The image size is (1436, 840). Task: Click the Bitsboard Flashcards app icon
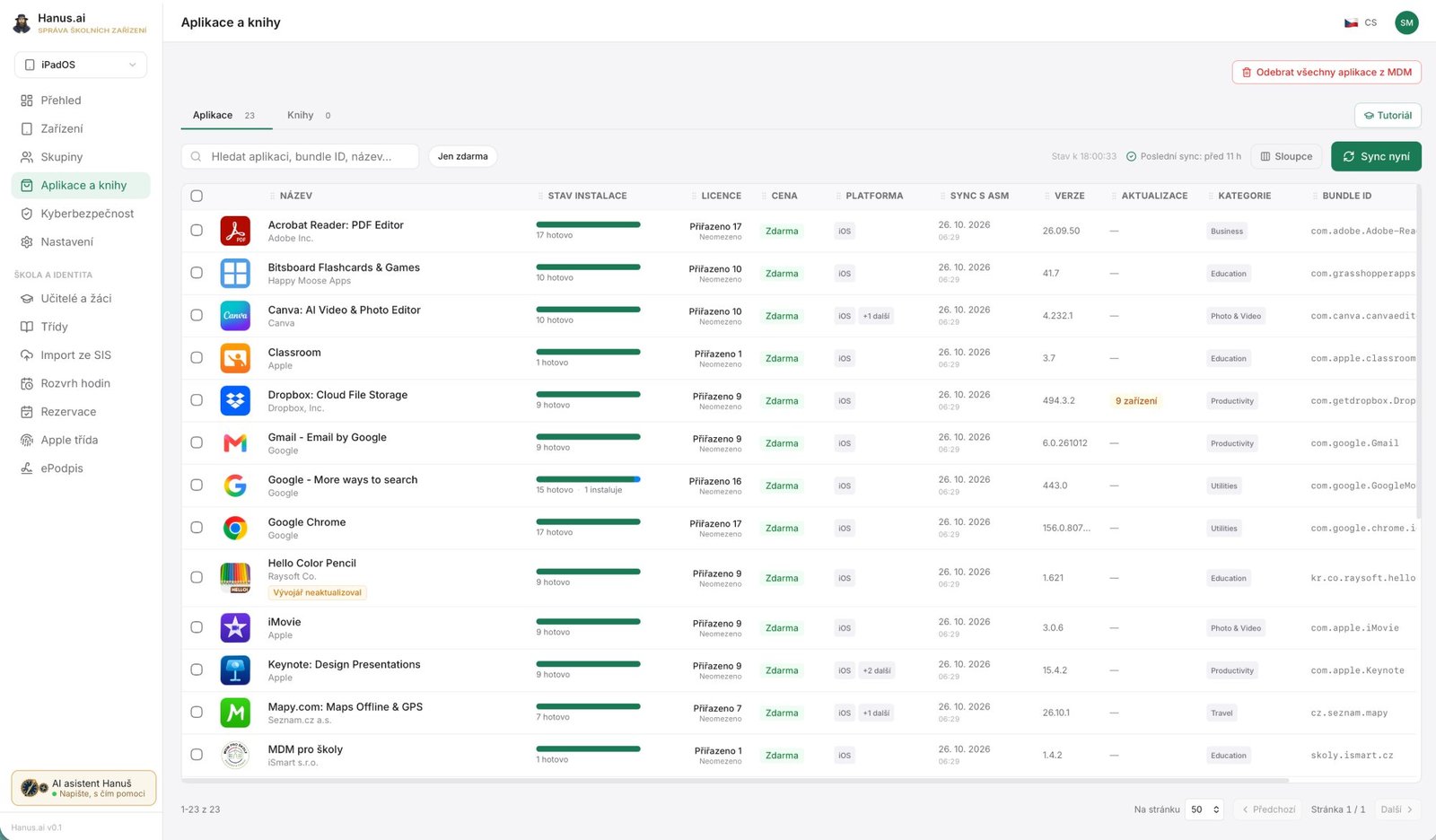(x=235, y=273)
